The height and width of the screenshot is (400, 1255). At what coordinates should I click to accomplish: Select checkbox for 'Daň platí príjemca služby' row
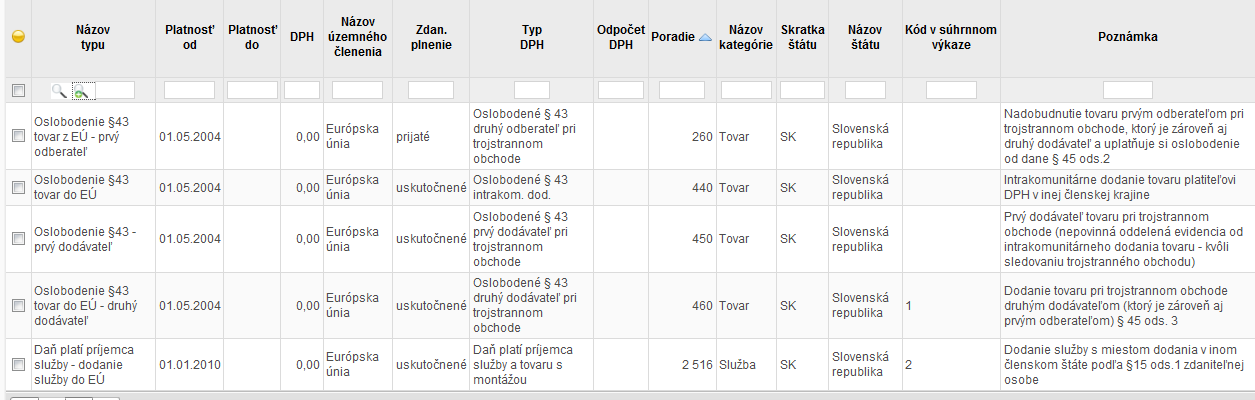point(17,365)
